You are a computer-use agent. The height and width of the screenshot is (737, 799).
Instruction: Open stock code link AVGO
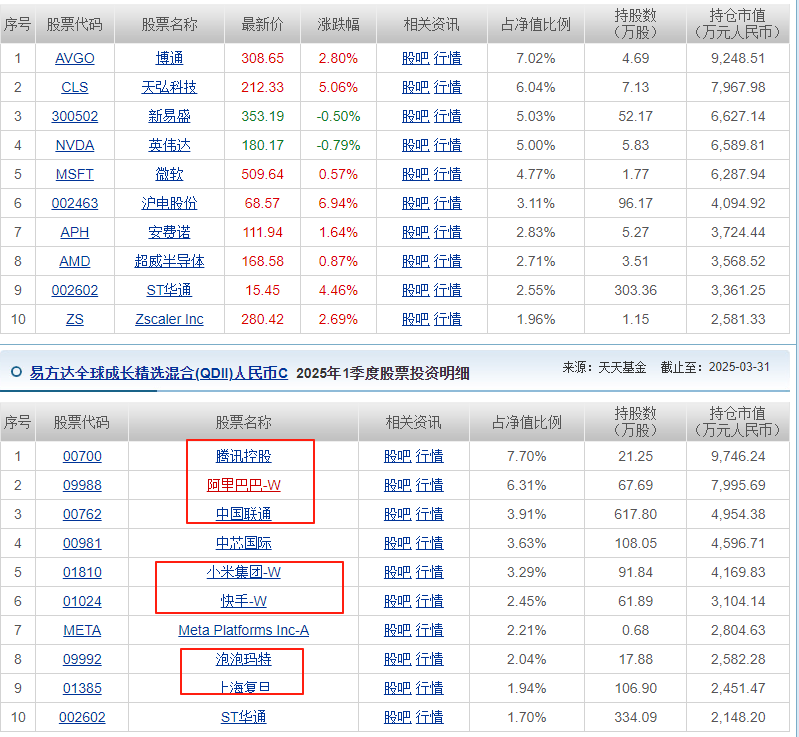[x=74, y=58]
